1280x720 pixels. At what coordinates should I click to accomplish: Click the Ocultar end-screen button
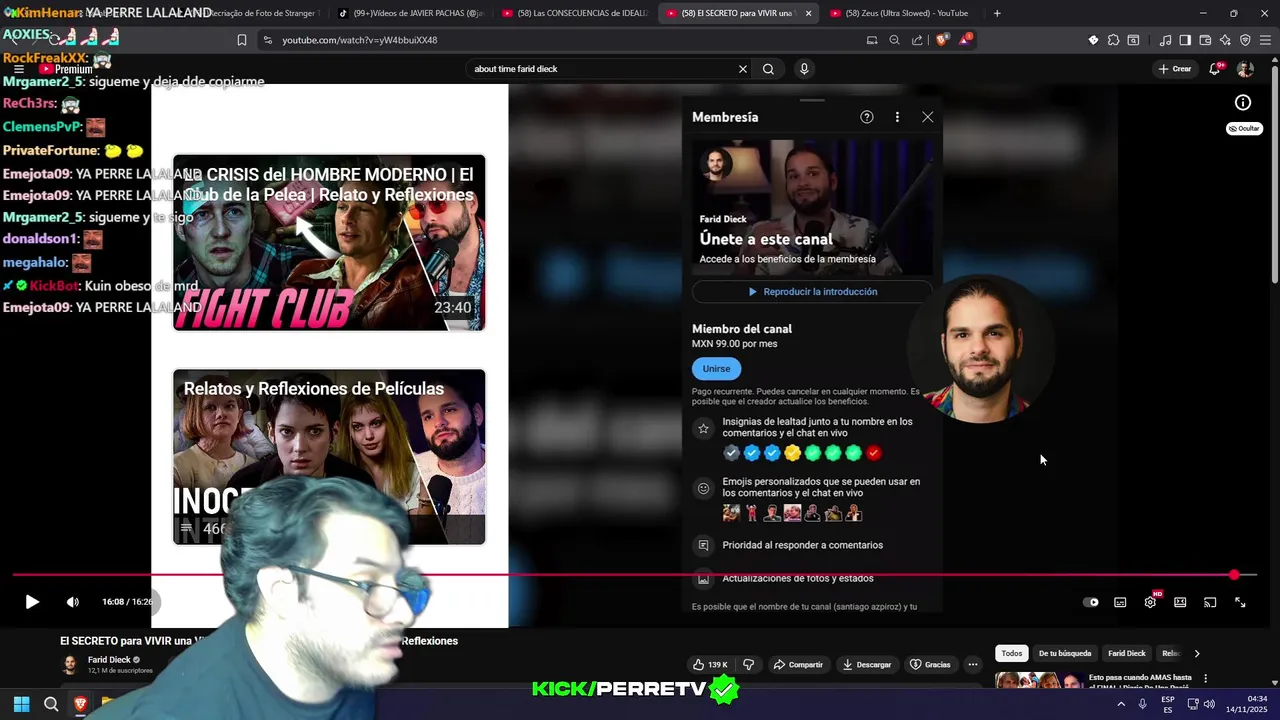point(1244,128)
